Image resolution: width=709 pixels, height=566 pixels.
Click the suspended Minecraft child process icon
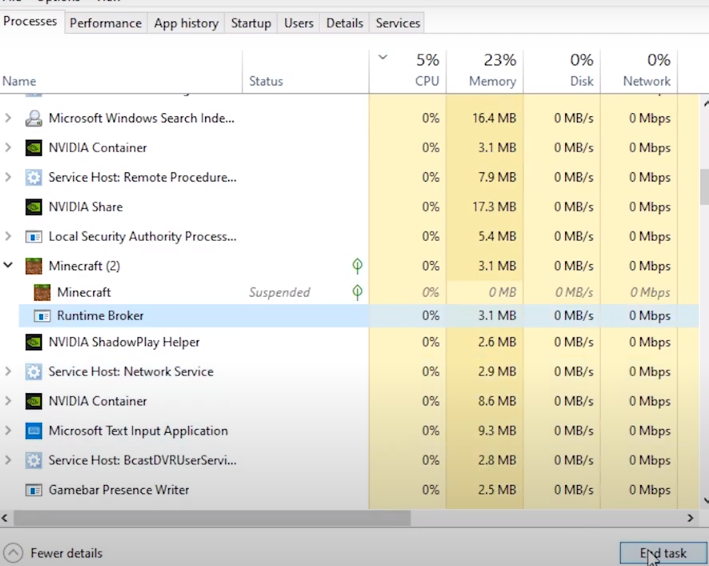coord(42,292)
